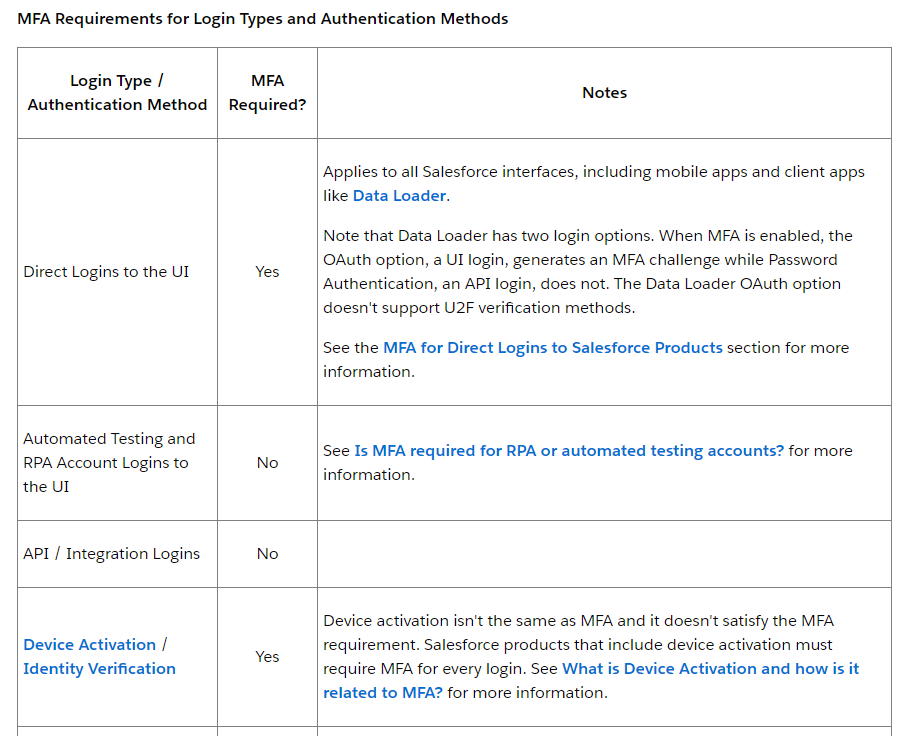The width and height of the screenshot is (903, 736).
Task: Open the Data Loader link
Action: coord(399,196)
